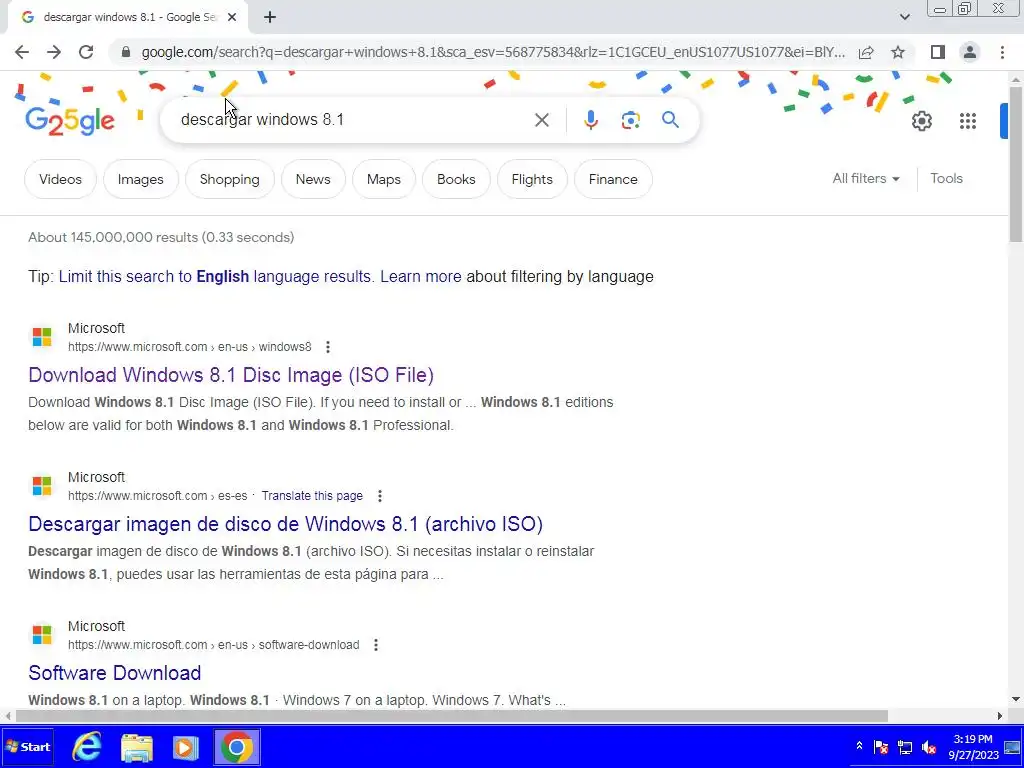Switch to Maps results
Image resolution: width=1024 pixels, height=768 pixels.
pyautogui.click(x=383, y=179)
